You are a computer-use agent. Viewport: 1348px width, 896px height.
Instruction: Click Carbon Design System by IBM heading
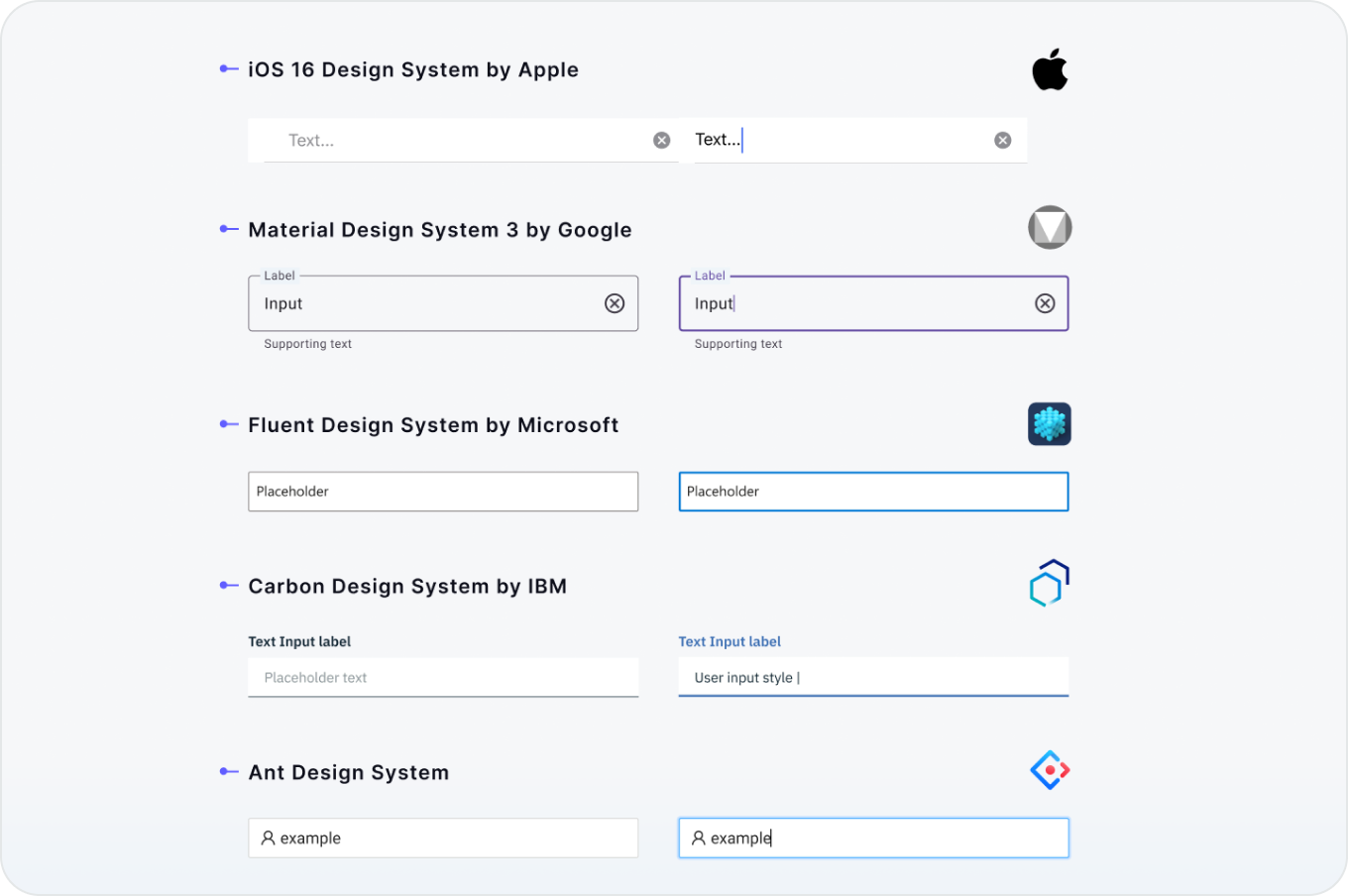tap(407, 587)
